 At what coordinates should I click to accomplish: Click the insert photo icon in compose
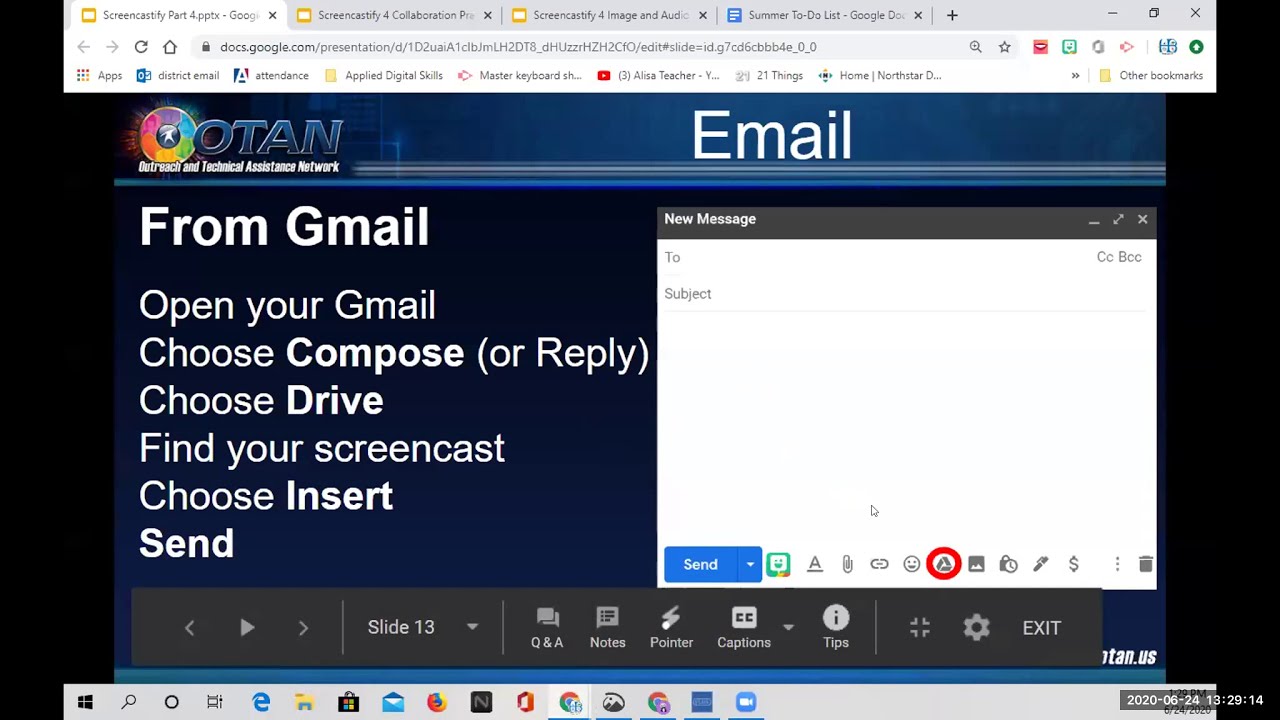pos(976,564)
